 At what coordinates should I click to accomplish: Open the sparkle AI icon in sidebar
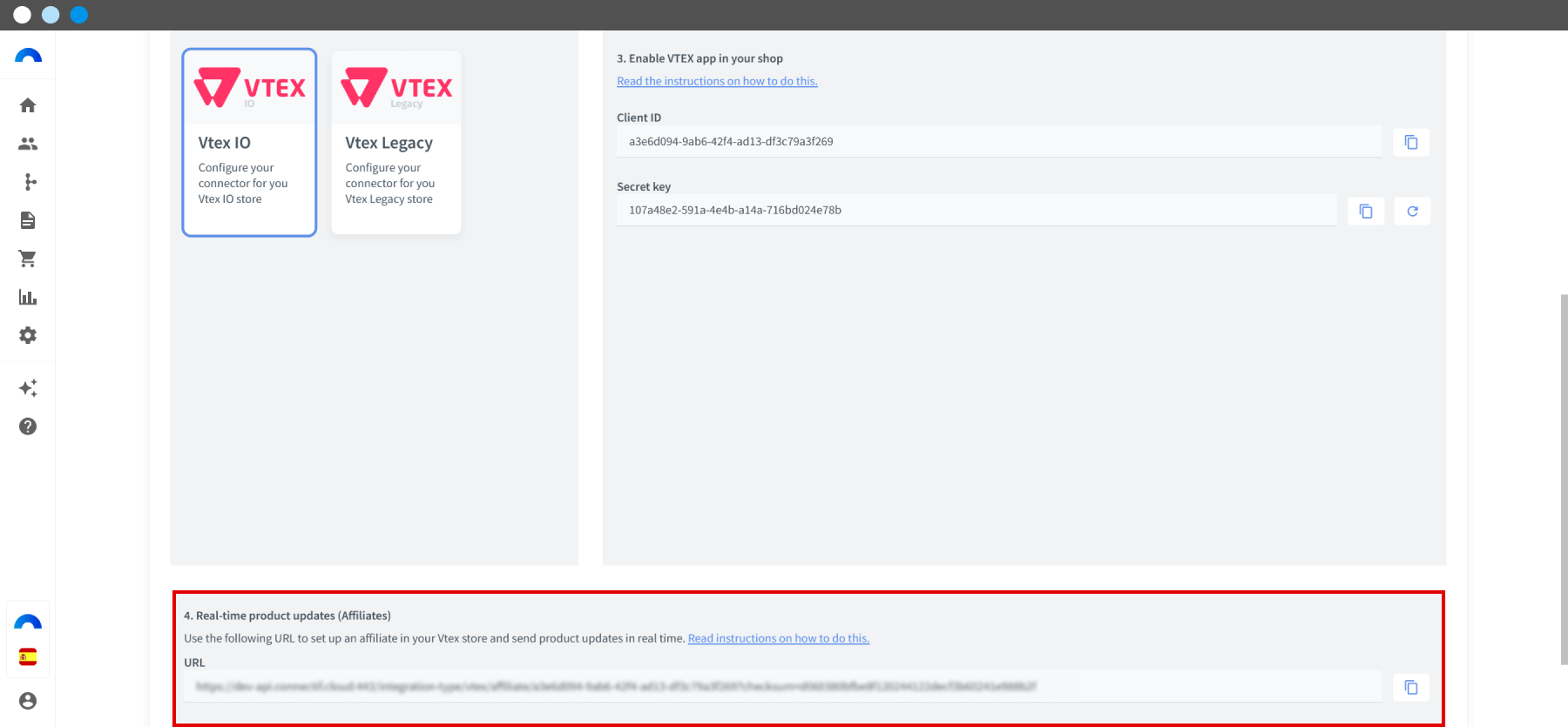pos(28,387)
